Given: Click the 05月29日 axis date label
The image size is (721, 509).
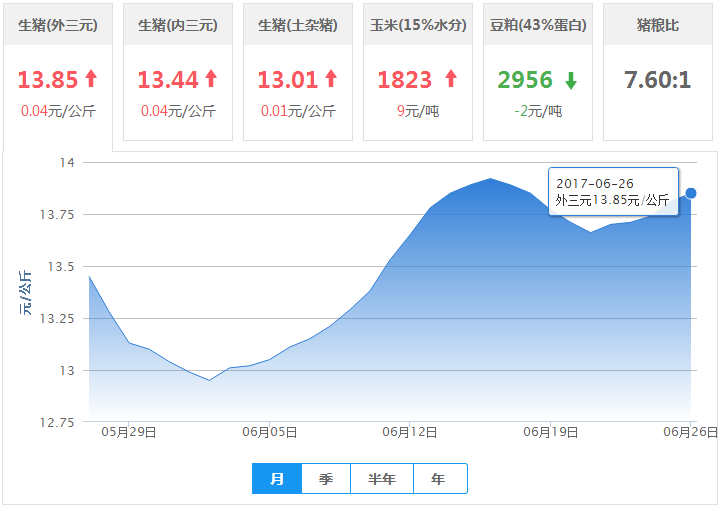Looking at the screenshot, I should pos(130,432).
